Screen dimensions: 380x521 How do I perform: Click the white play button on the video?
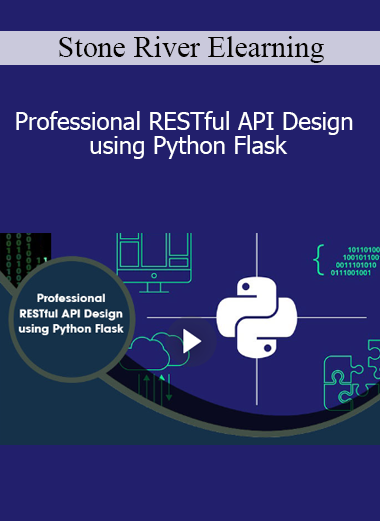tap(191, 341)
